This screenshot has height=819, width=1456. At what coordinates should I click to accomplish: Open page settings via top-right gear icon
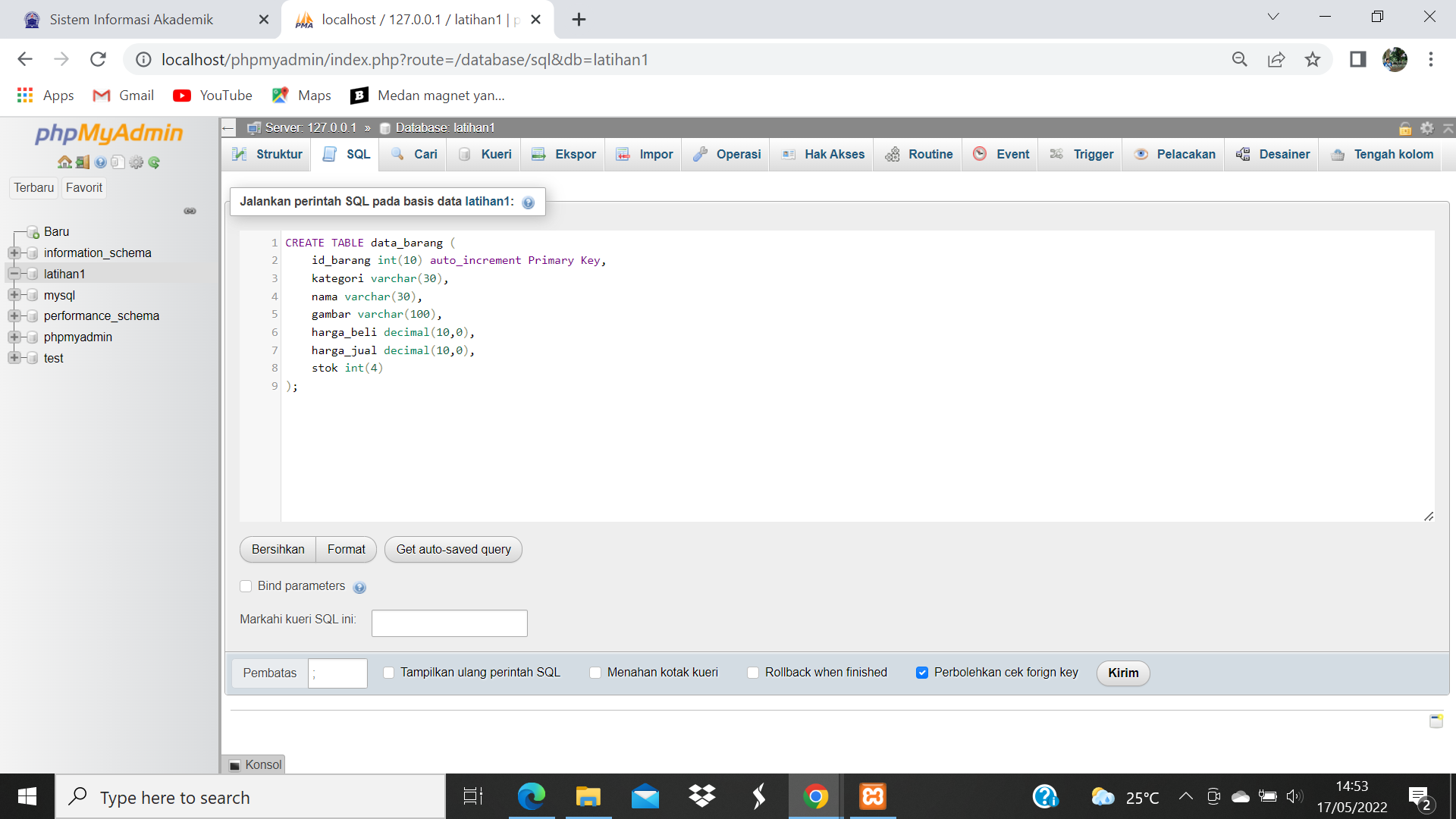click(x=1427, y=128)
